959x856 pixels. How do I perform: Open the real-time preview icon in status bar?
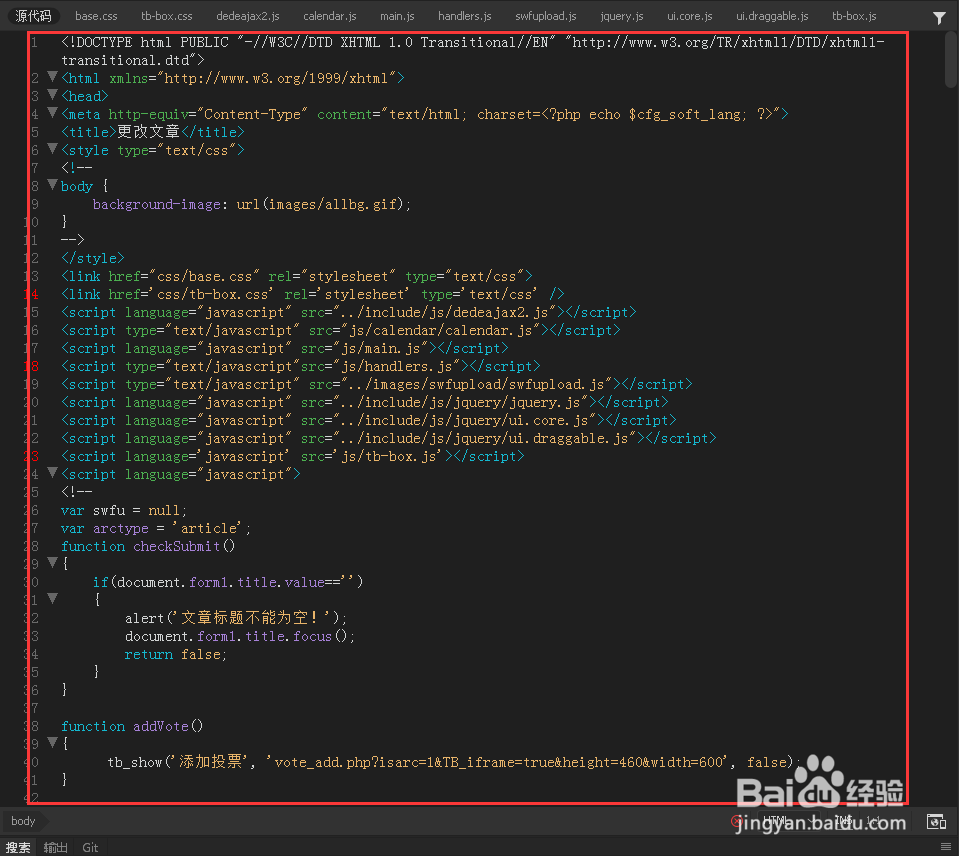[936, 821]
